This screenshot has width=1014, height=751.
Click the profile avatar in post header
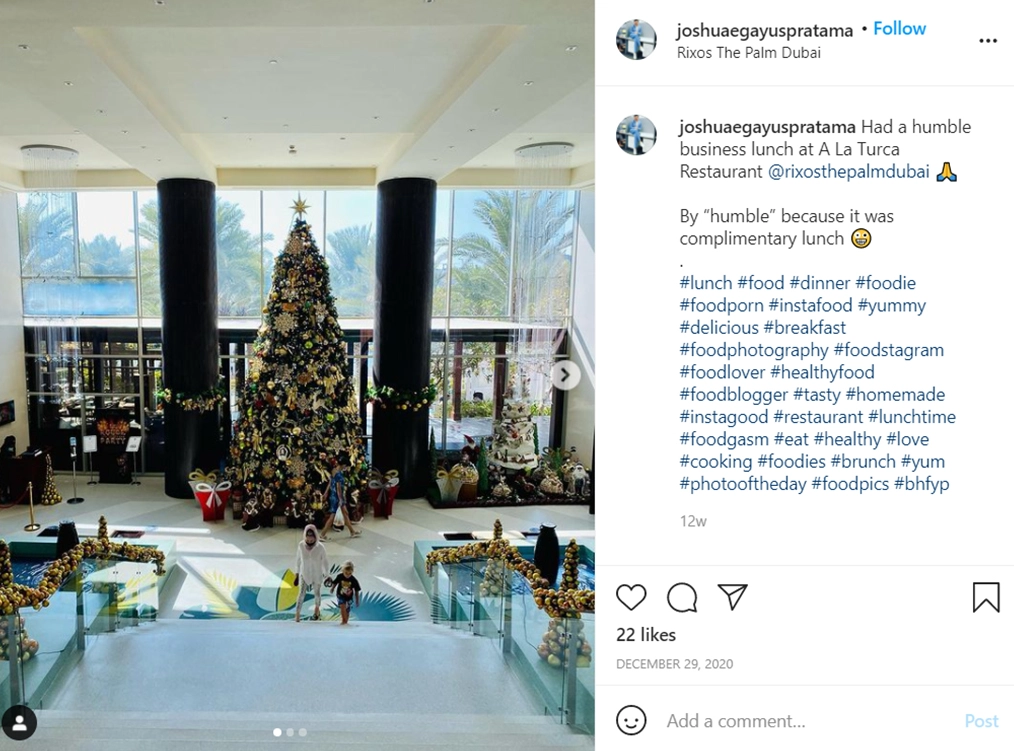pyautogui.click(x=636, y=39)
